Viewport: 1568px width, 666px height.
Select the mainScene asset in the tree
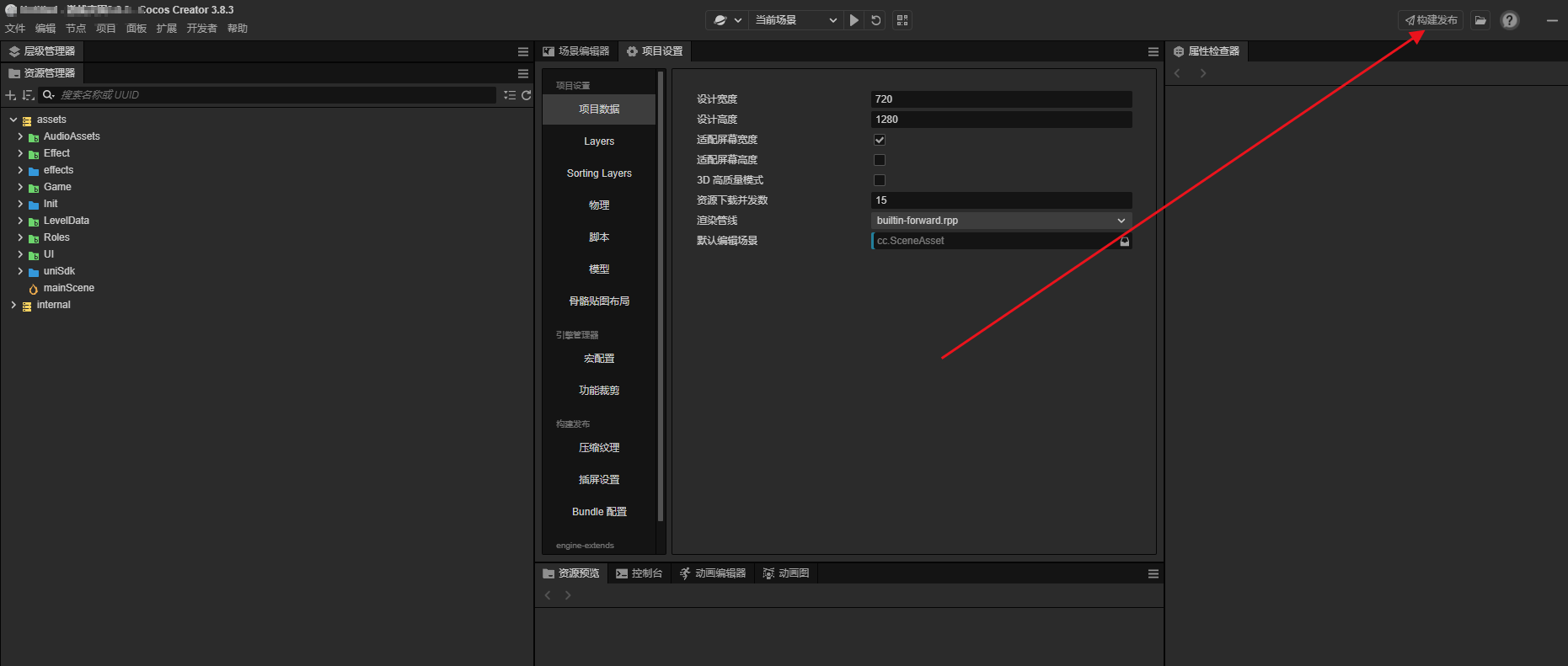point(68,288)
